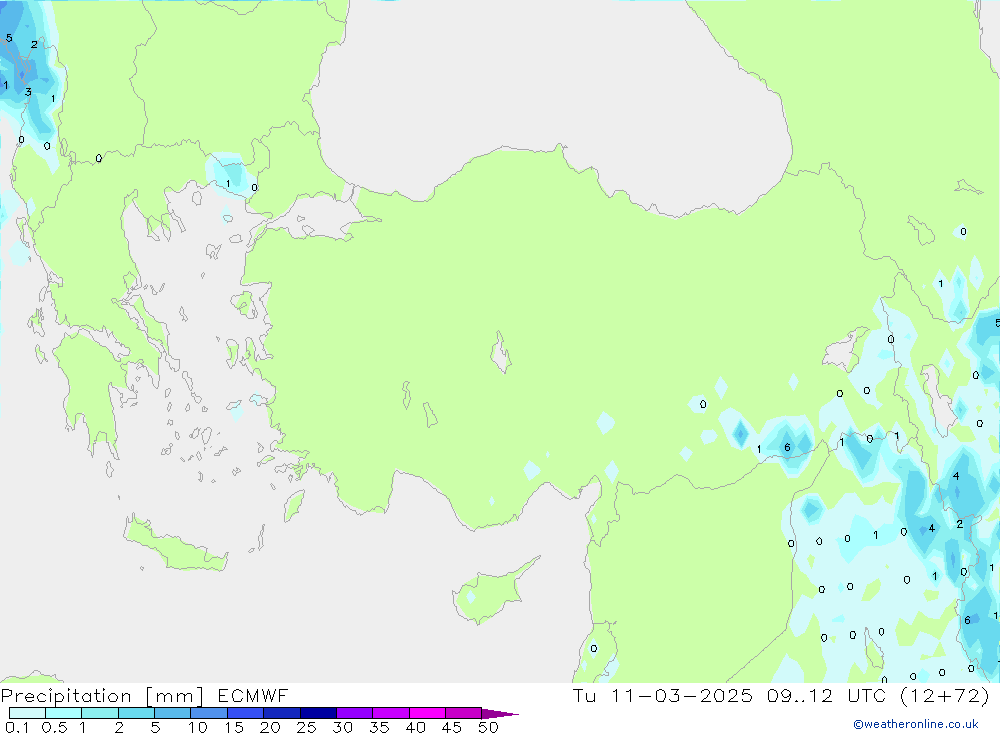Viewport: 1000px width, 733px height.
Task: Click the legend label "50"
Action: tap(488, 727)
